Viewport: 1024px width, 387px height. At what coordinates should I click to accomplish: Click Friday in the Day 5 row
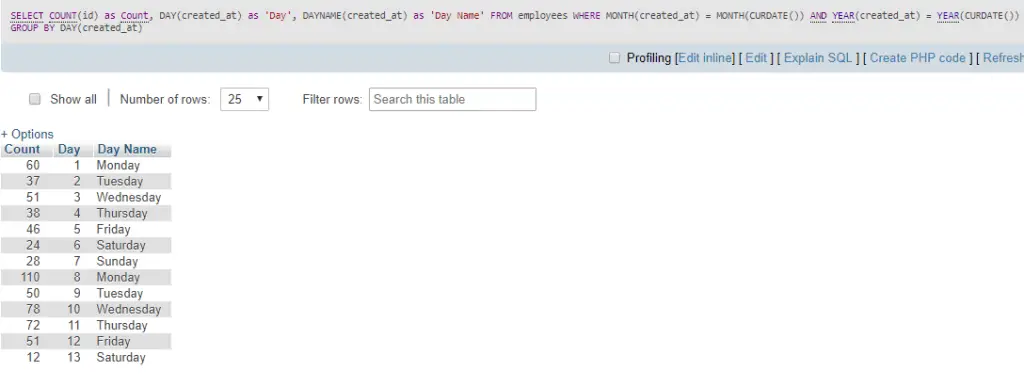click(x=114, y=229)
